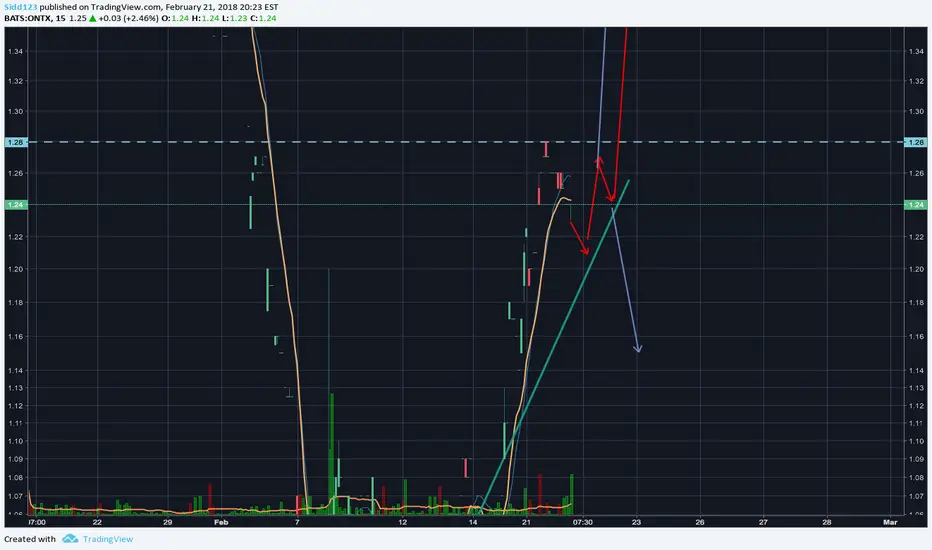Click the 1.16 label on the right price axis
This screenshot has height=550, width=932.
tap(916, 336)
